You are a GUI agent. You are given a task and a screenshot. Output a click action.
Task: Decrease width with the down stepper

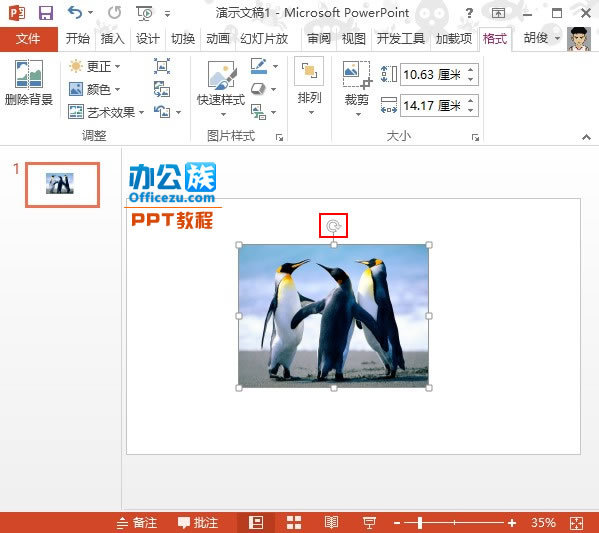pyautogui.click(x=471, y=110)
